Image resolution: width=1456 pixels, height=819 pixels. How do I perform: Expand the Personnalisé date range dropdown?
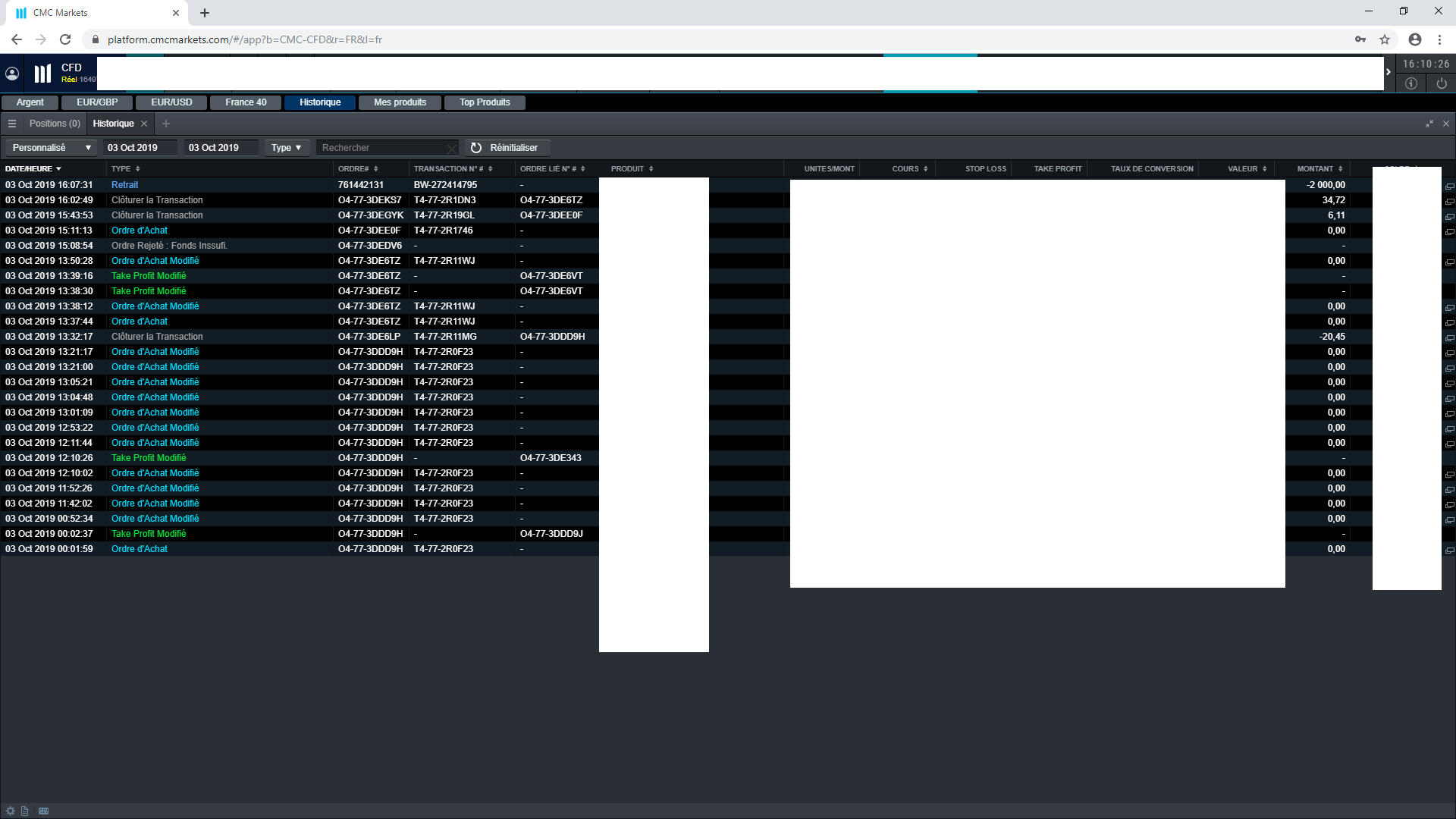pos(52,148)
